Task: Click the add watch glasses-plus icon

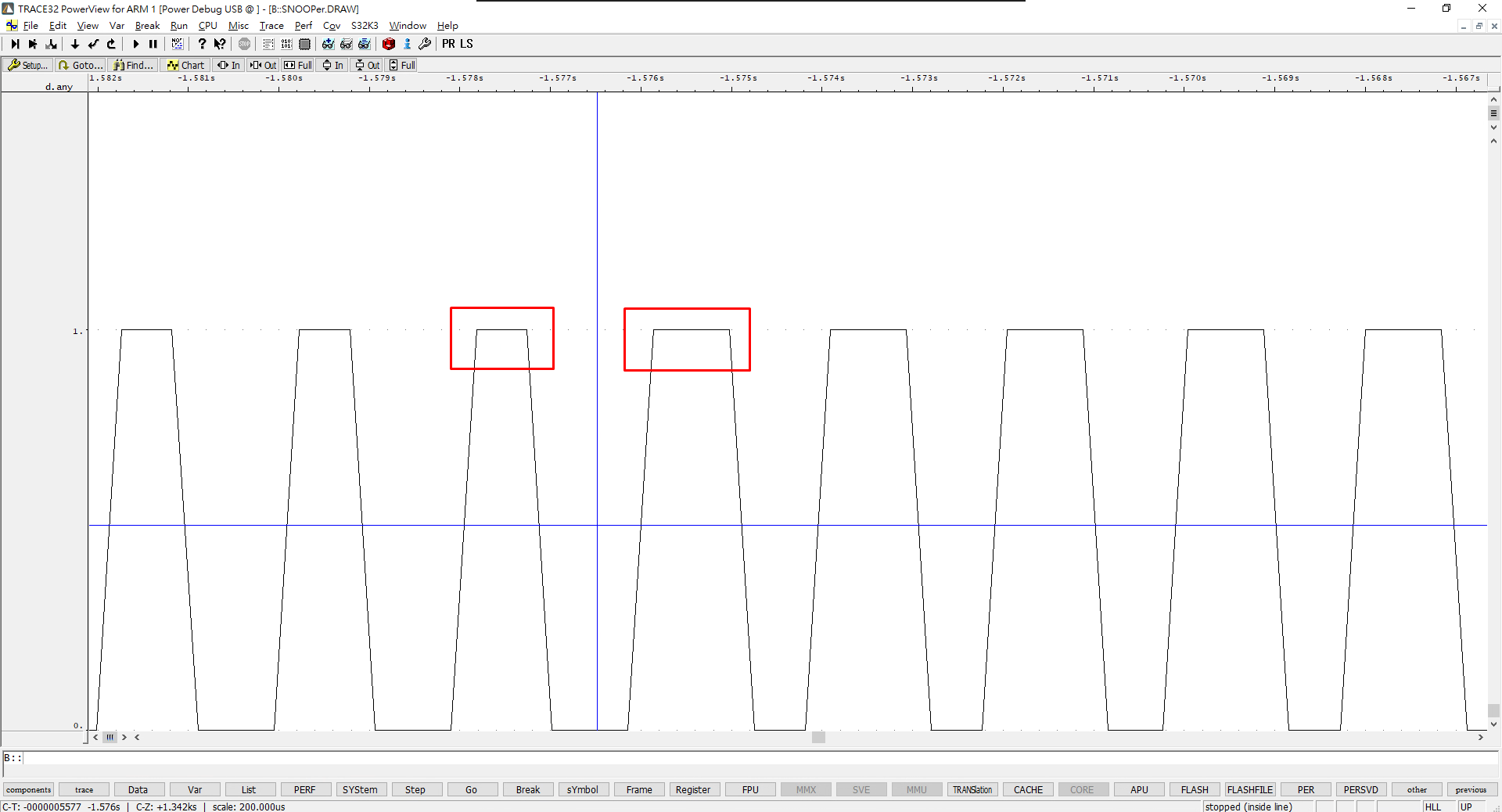Action: click(x=329, y=44)
